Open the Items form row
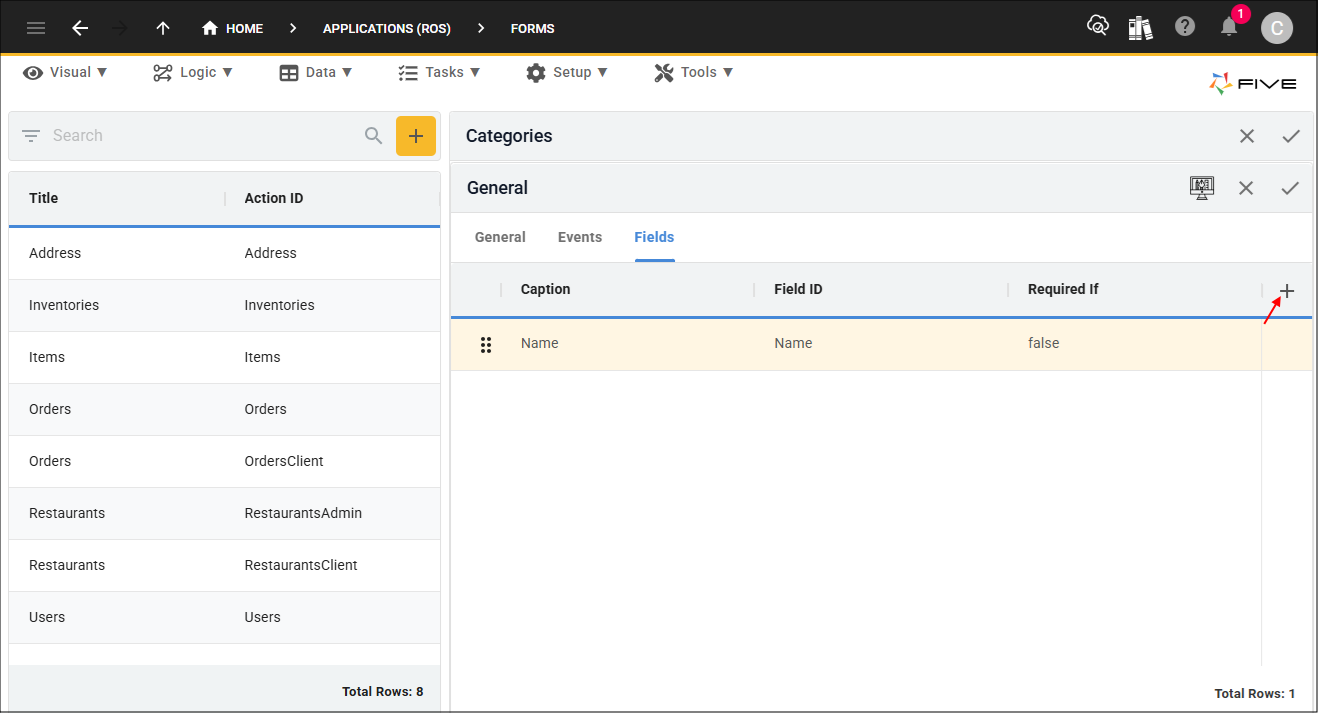 coord(224,357)
